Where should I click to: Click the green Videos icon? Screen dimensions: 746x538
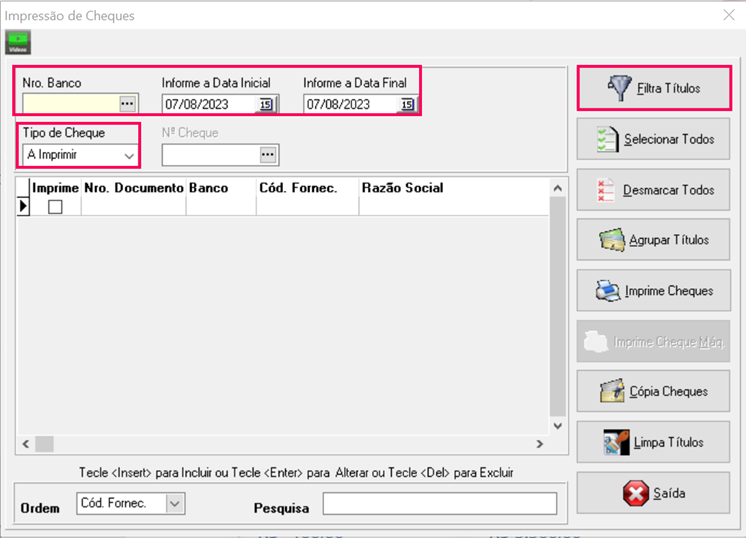coord(19,42)
